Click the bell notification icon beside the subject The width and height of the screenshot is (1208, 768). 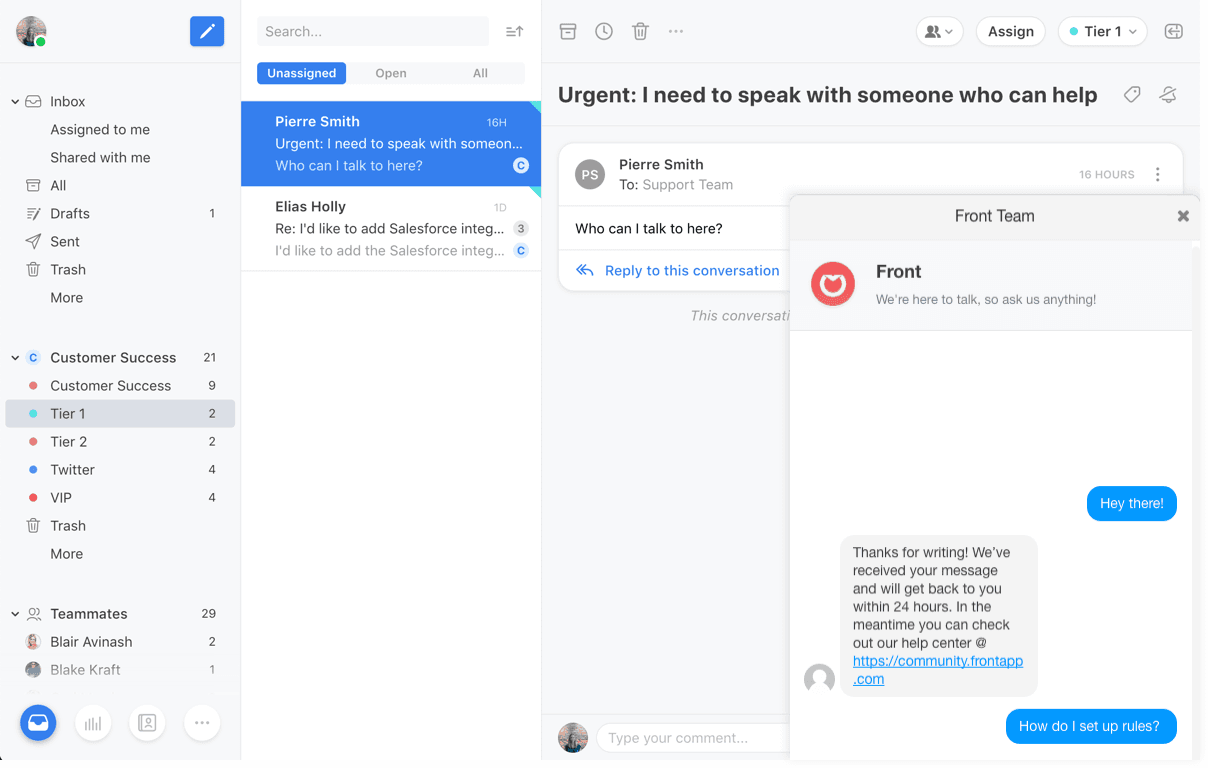tap(1168, 94)
